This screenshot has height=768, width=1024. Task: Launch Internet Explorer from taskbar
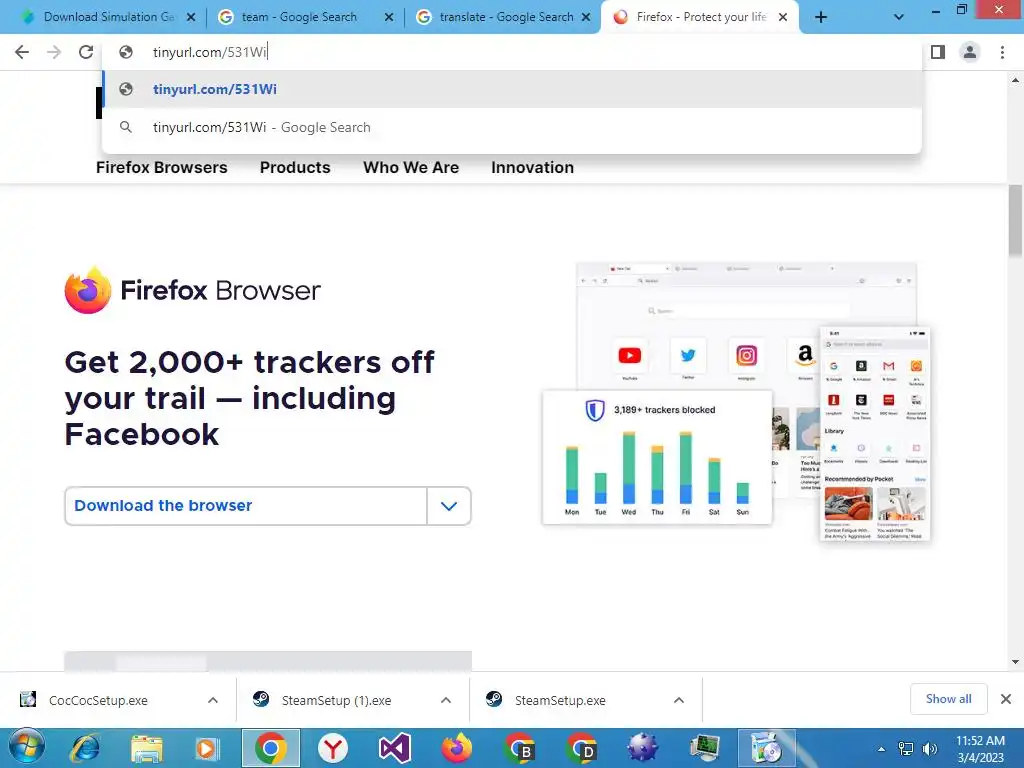pos(86,748)
